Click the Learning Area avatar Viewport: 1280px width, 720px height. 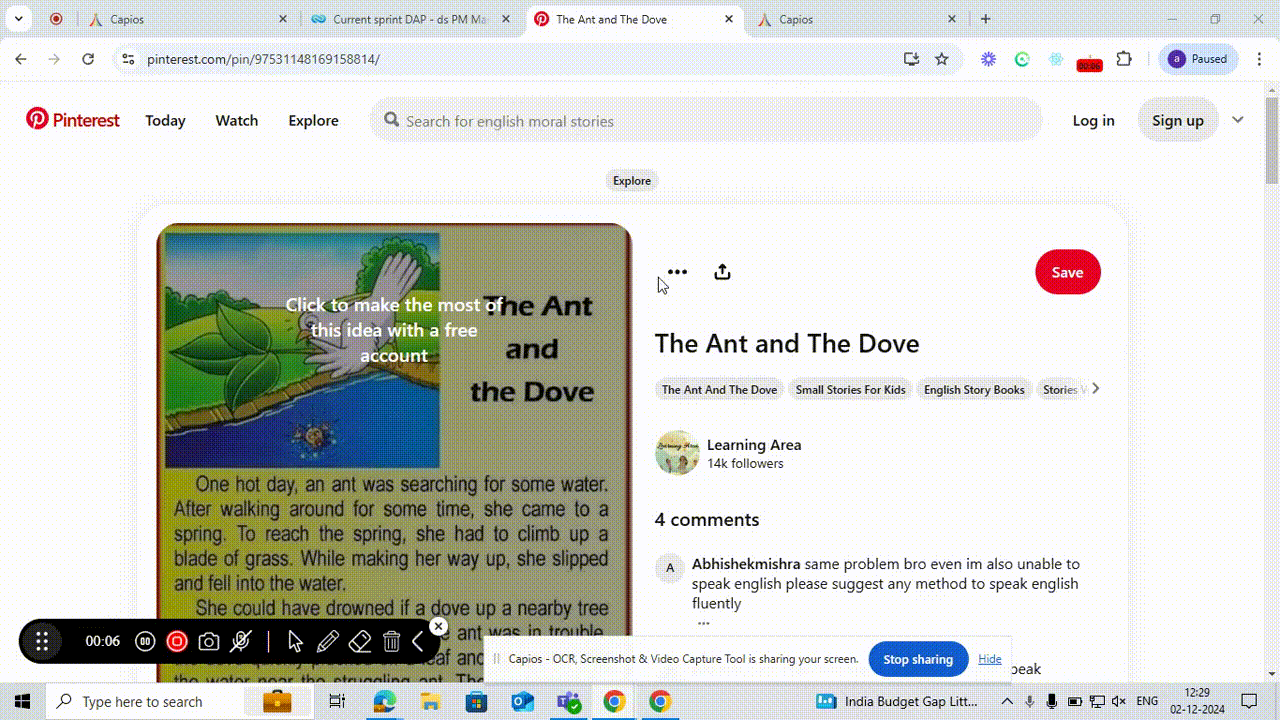click(677, 453)
